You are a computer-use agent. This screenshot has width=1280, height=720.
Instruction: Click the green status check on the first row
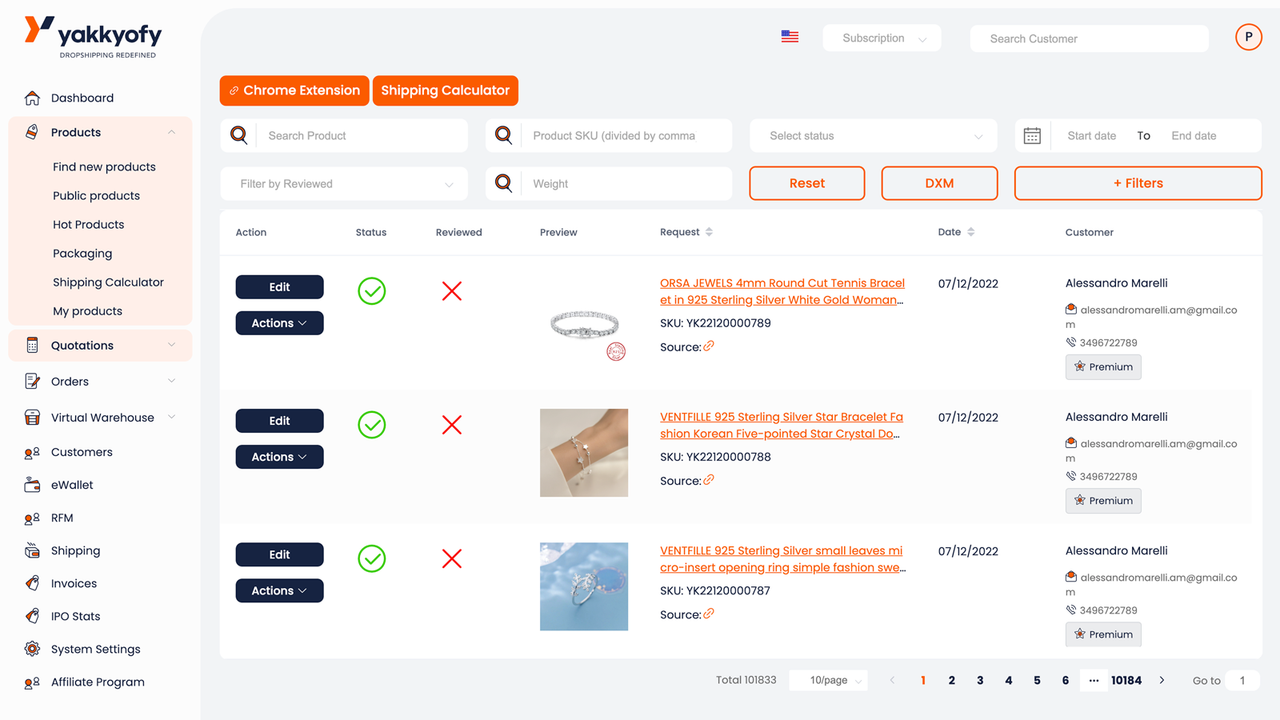371,291
